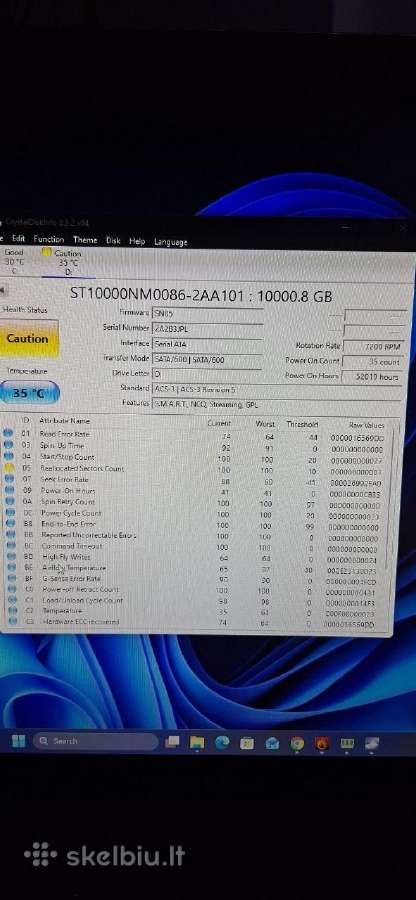Click the blue status icon for Power-On Hours row
The height and width of the screenshot is (900, 416).
coord(8,490)
